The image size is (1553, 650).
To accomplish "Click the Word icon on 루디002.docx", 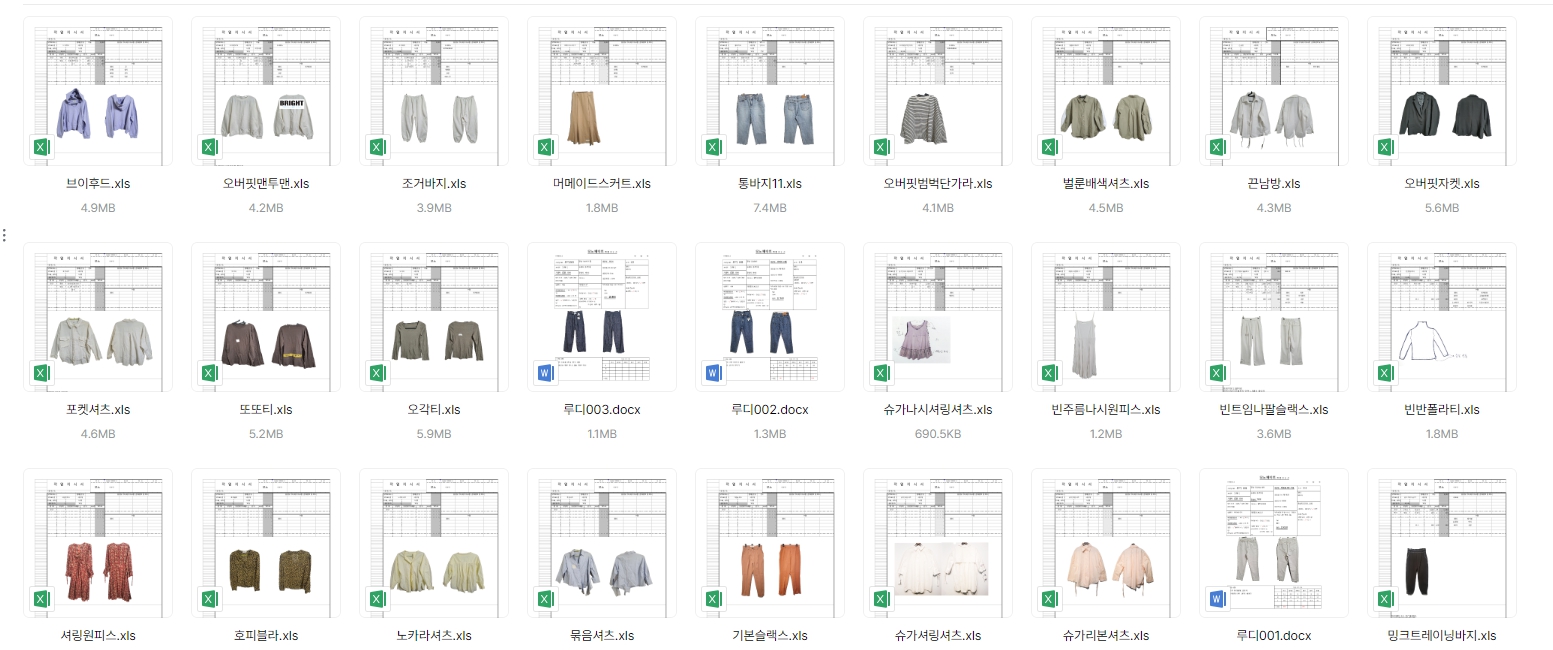I will [x=713, y=374].
